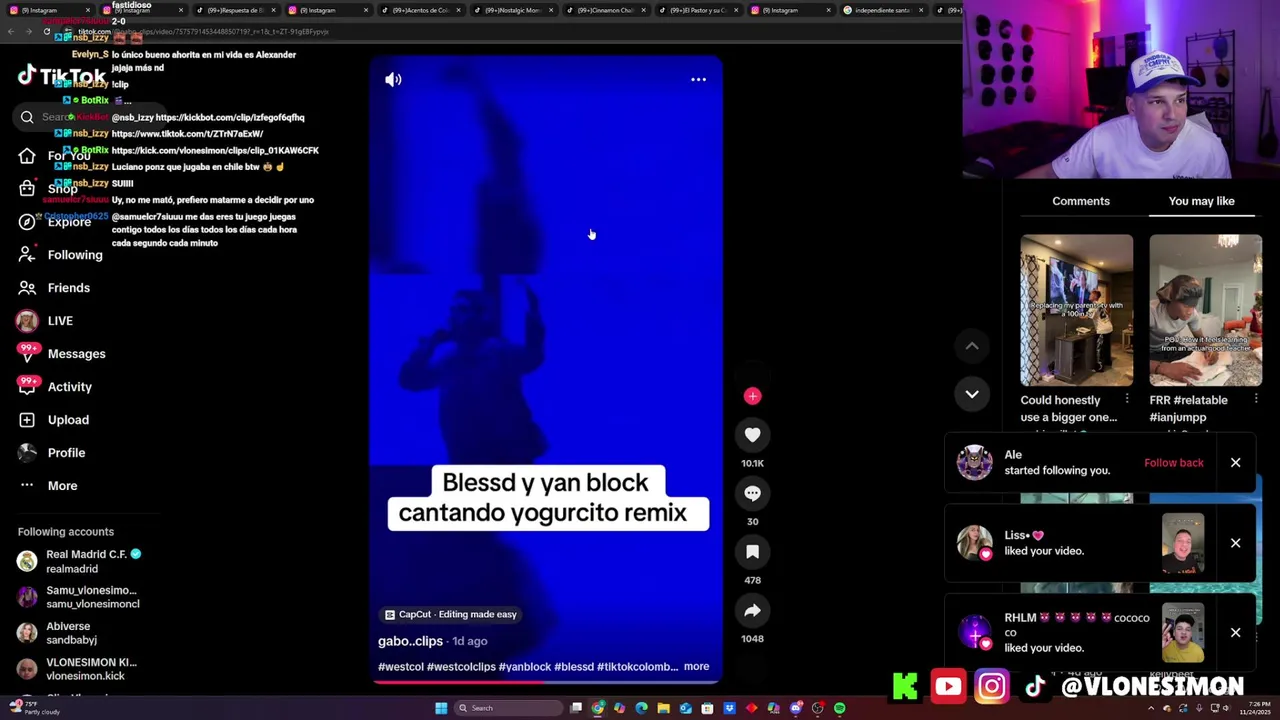Click Follow back for Ale
This screenshot has width=1280, height=720.
(x=1173, y=463)
